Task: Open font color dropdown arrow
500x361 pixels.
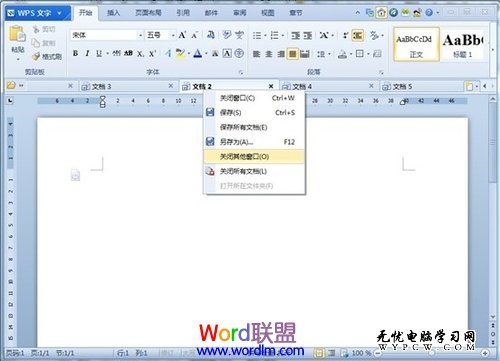Action: click(206, 53)
